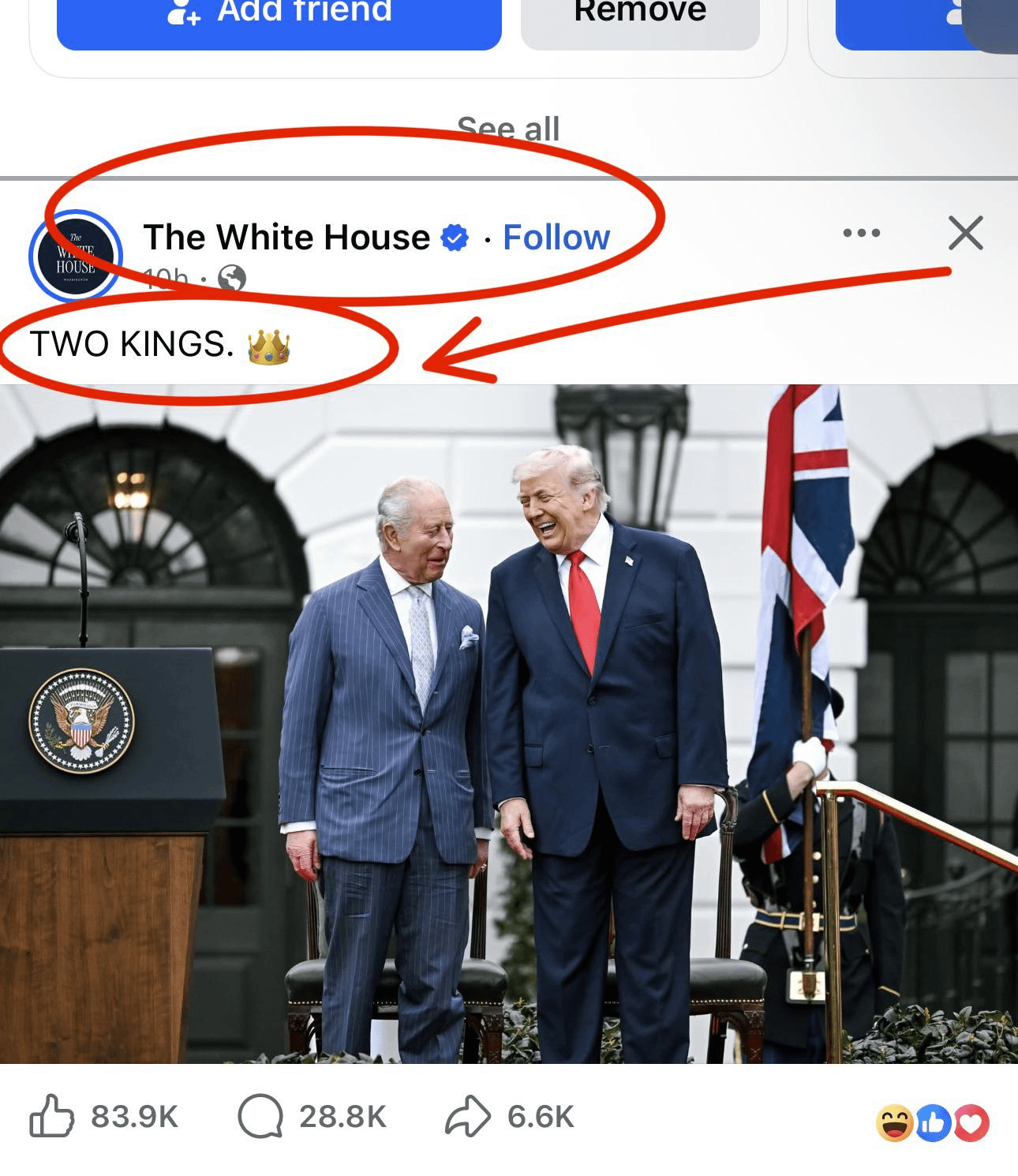The height and width of the screenshot is (1176, 1018).
Task: Like the post with thumbs-up icon
Action: click(51, 1116)
